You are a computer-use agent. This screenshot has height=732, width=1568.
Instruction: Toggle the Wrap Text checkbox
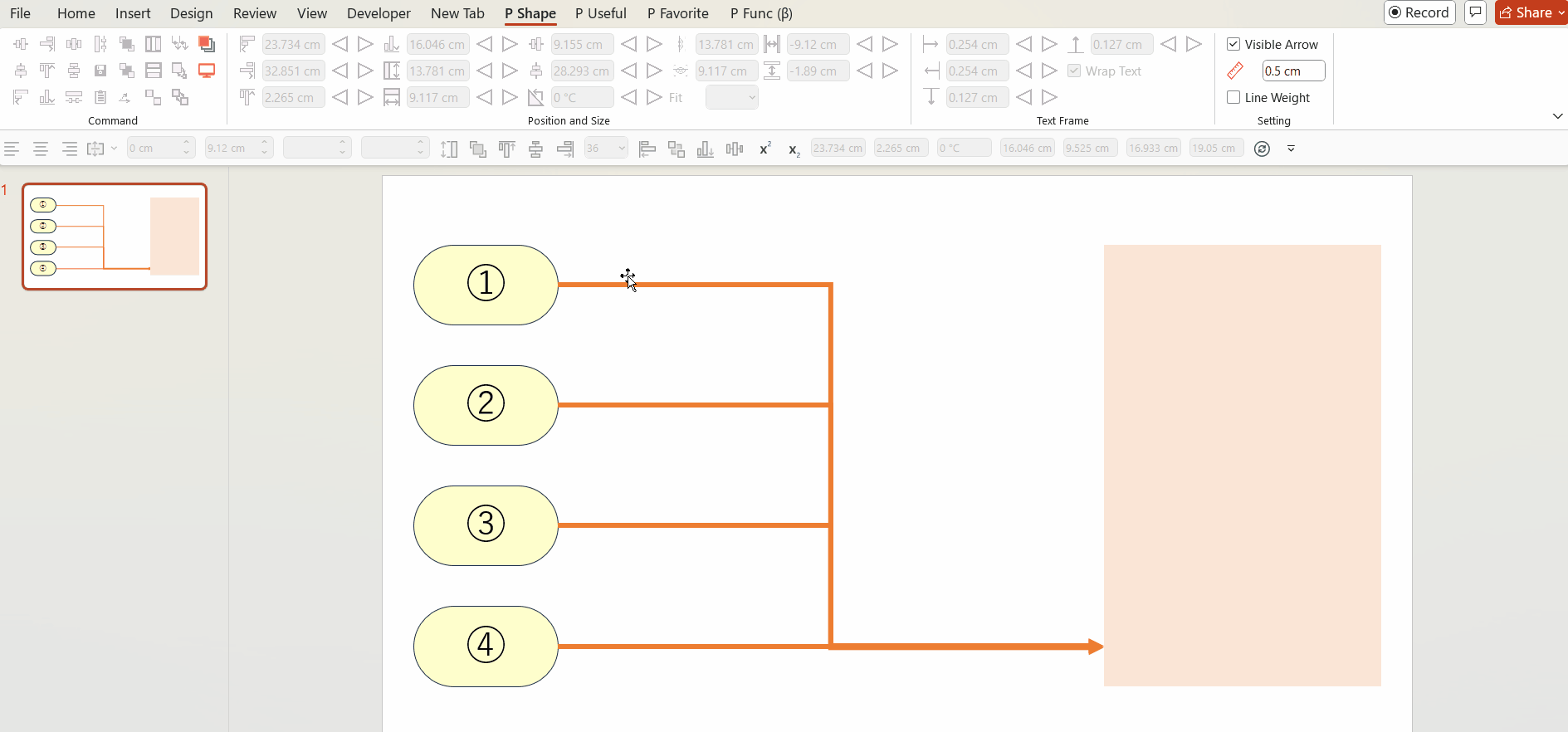[1074, 71]
